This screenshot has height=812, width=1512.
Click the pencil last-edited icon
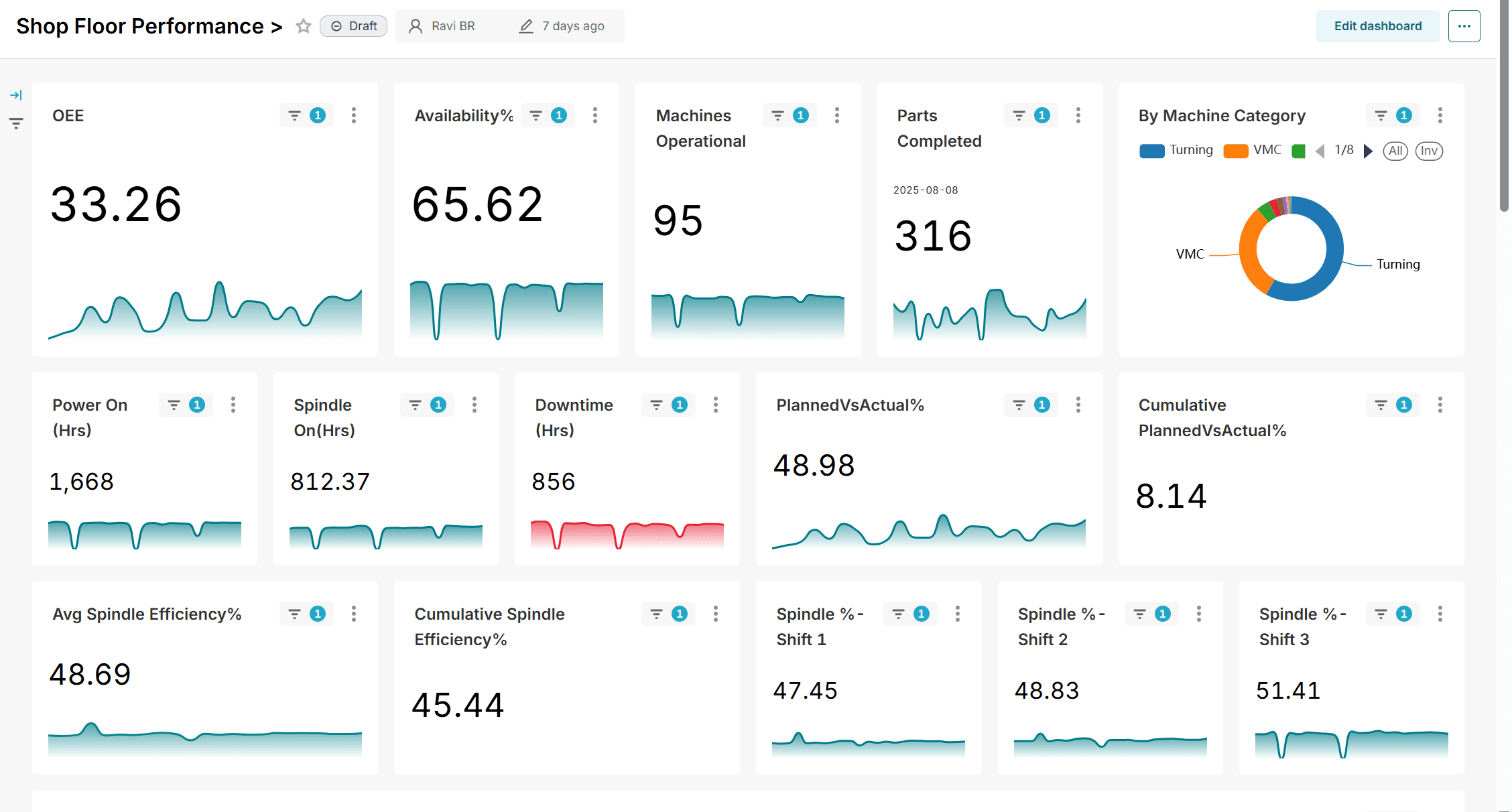click(526, 26)
